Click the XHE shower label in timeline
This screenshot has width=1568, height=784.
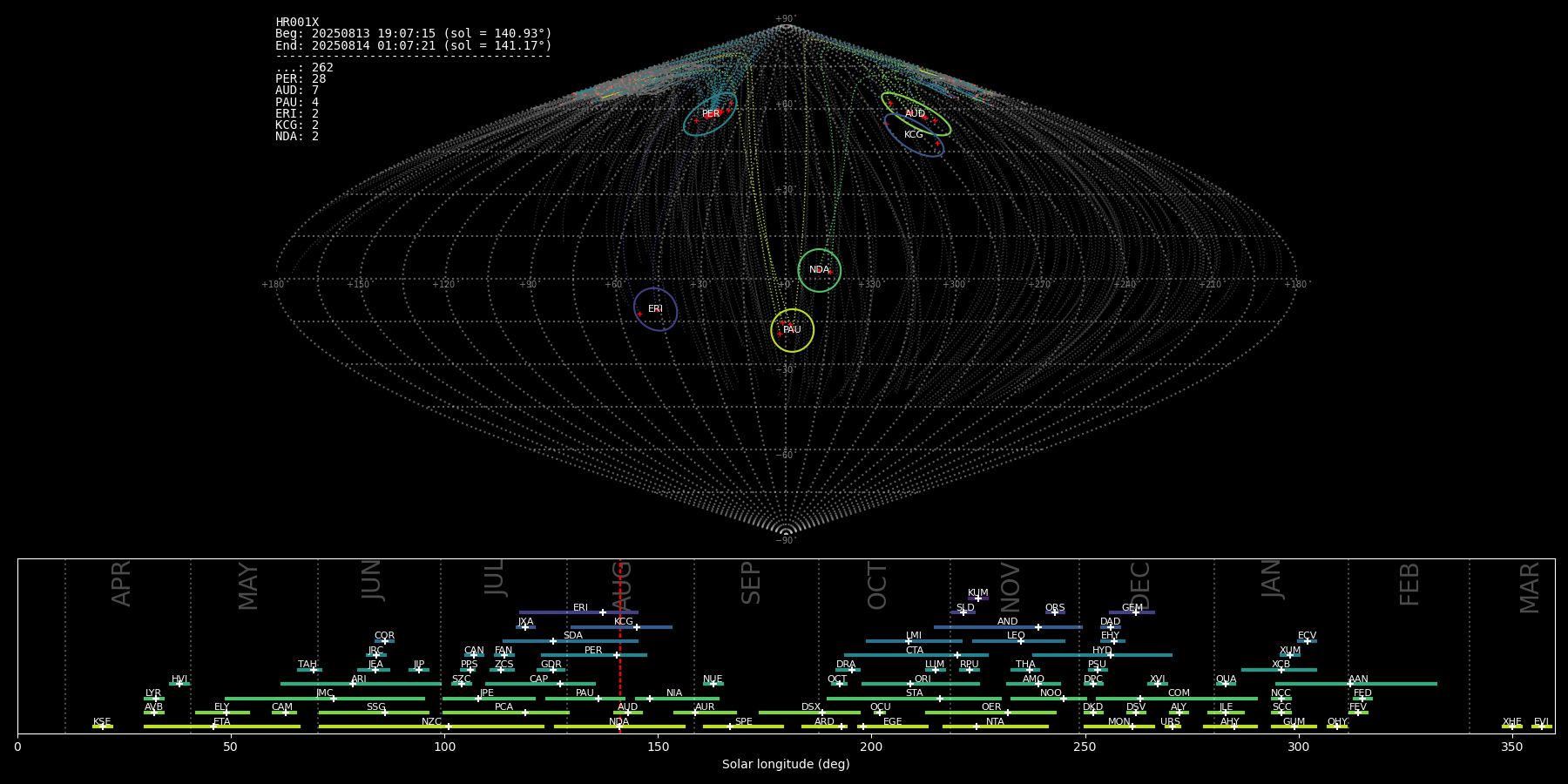1511,722
